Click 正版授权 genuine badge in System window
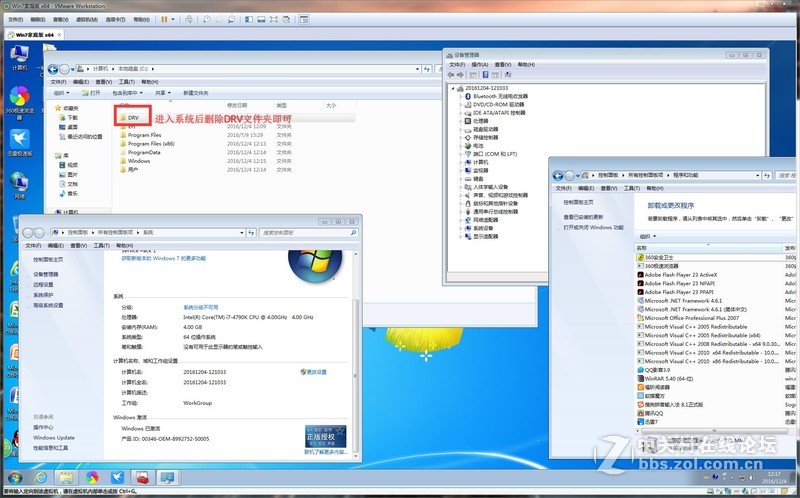 326,437
